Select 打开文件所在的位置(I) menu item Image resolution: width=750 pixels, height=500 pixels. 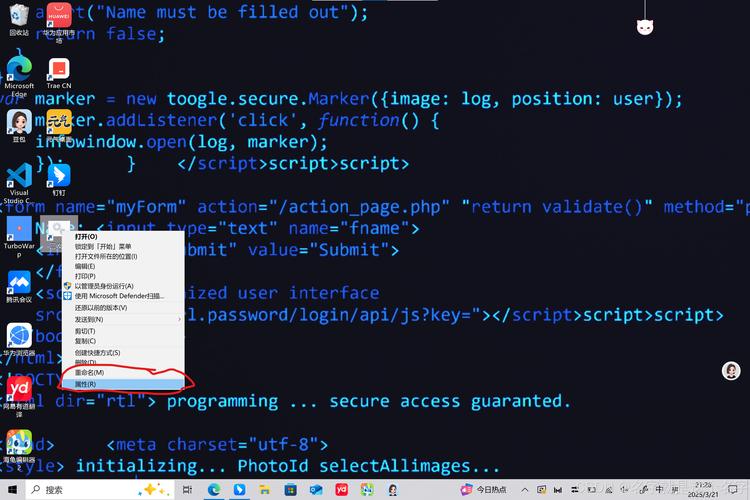[105, 256]
